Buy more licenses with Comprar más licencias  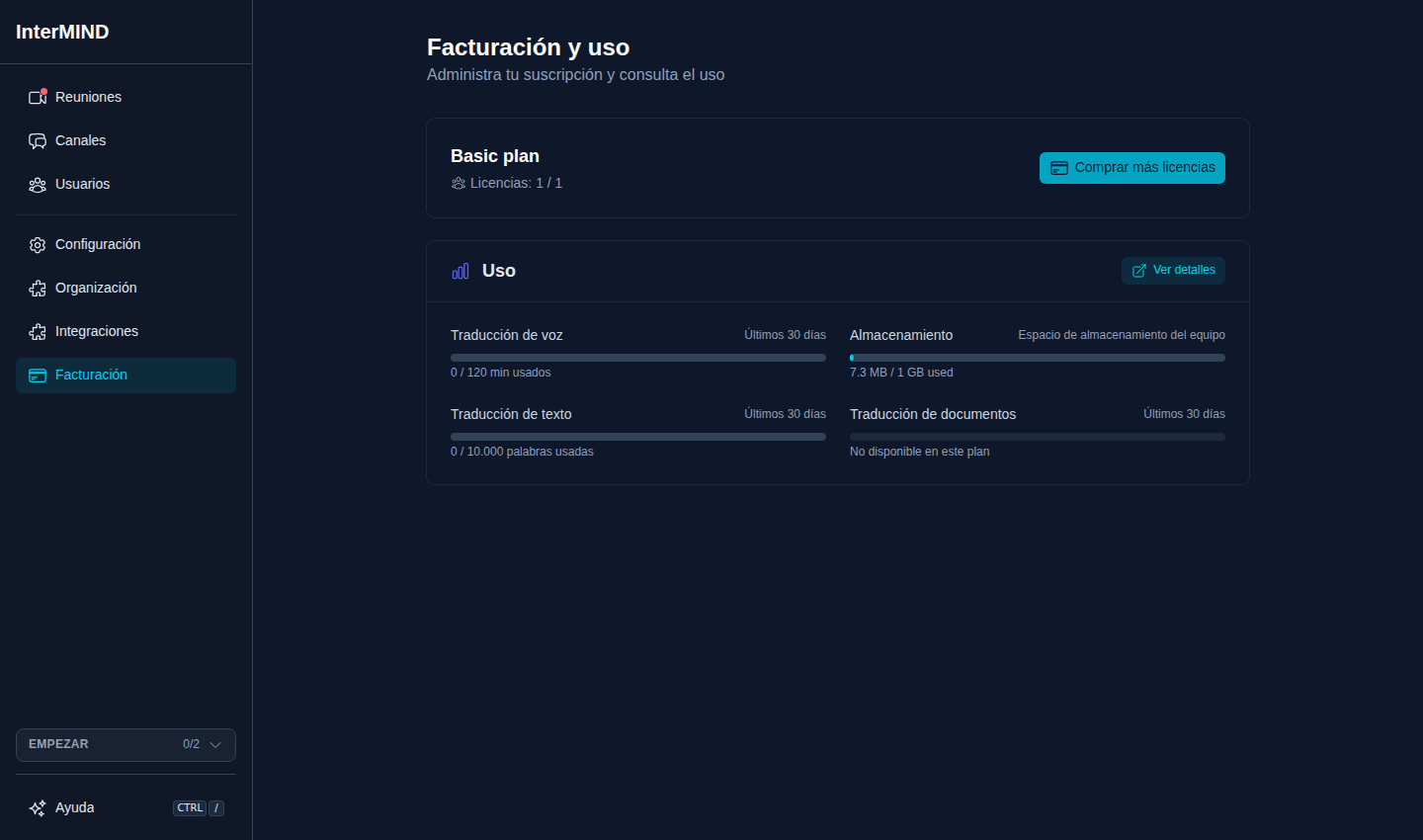1132,168
